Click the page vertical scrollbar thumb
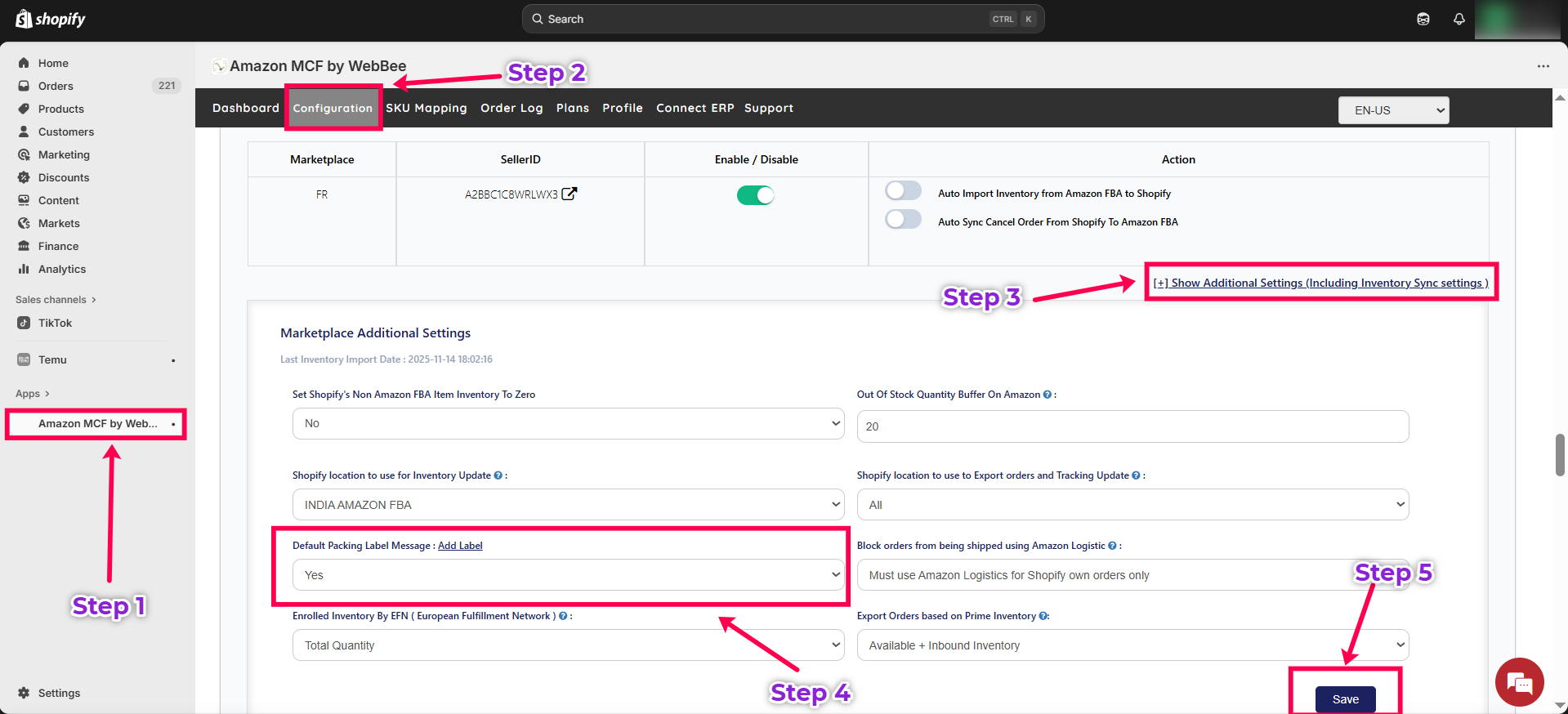 (x=1560, y=454)
